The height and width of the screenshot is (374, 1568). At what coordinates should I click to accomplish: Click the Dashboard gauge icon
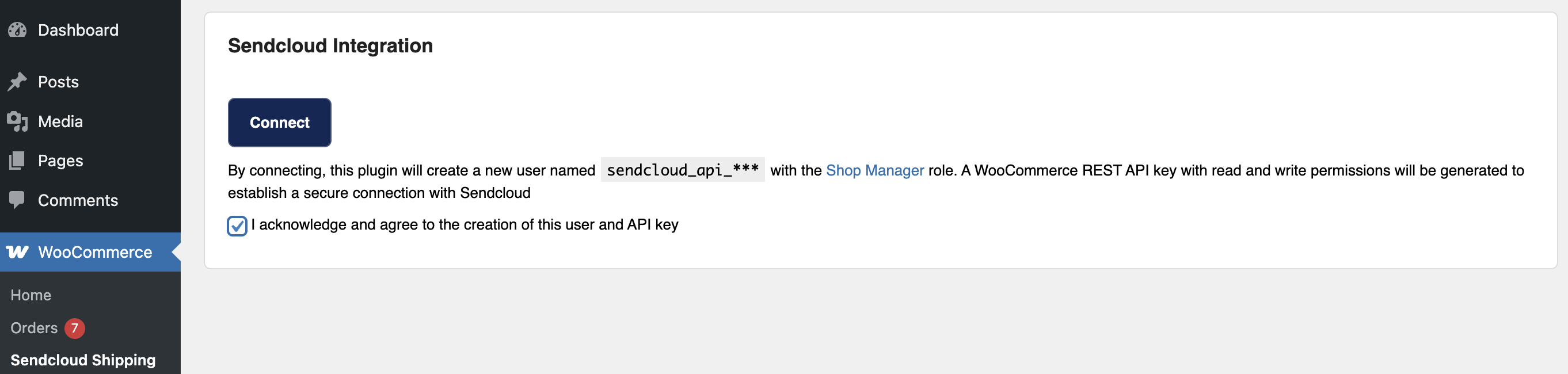[18, 30]
